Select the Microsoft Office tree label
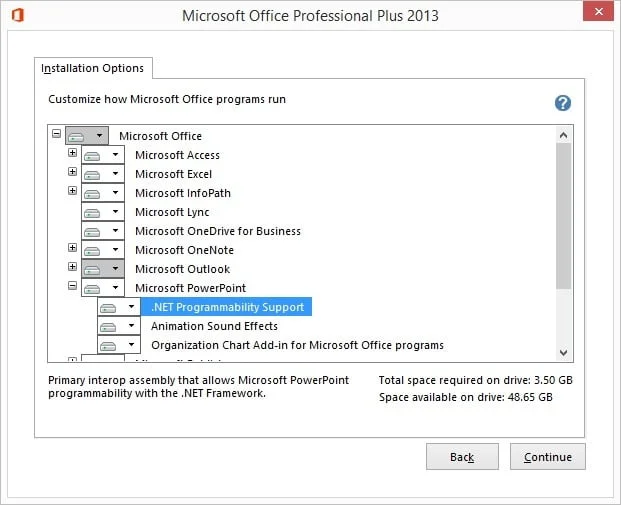This screenshot has width=621, height=505. (x=160, y=136)
